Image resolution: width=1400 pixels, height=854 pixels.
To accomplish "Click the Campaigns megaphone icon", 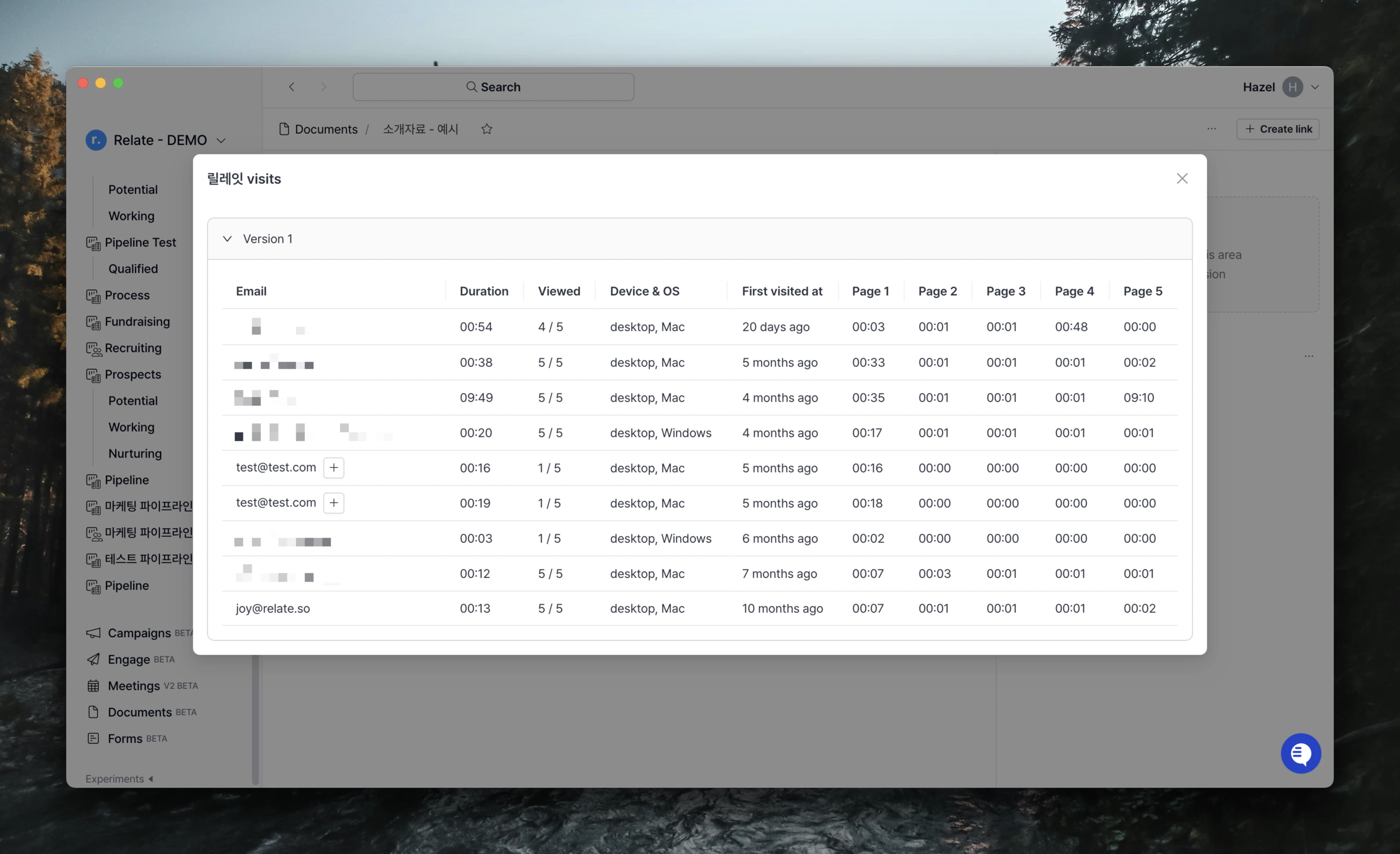I will point(93,633).
